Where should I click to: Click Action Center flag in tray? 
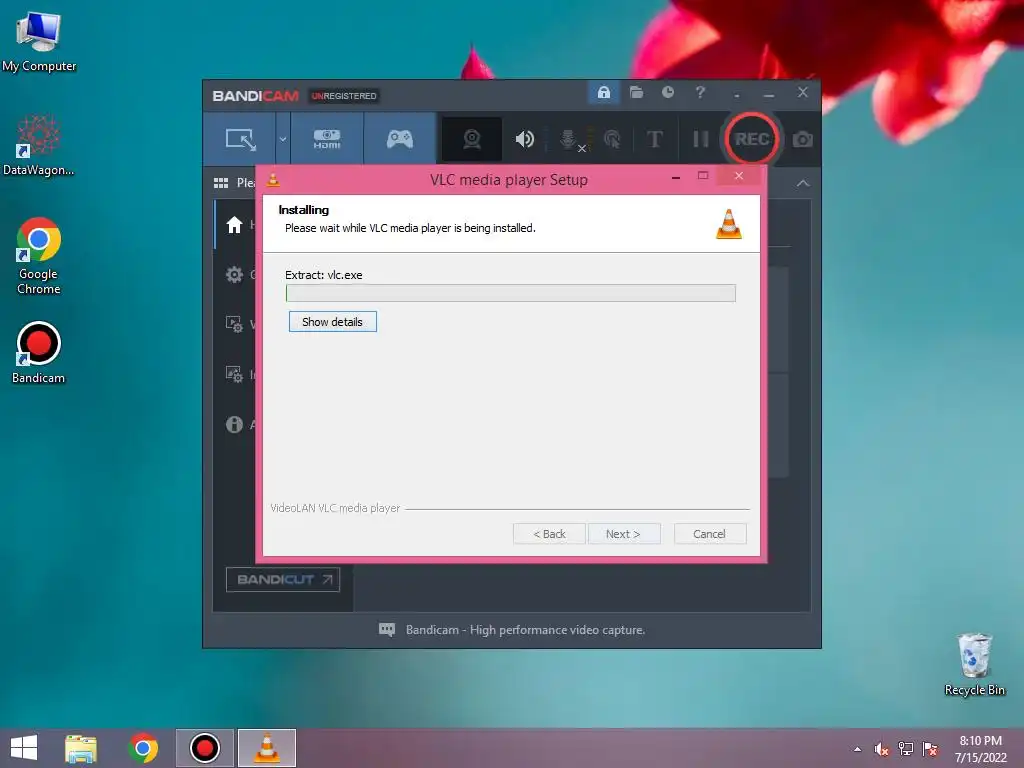click(x=930, y=749)
